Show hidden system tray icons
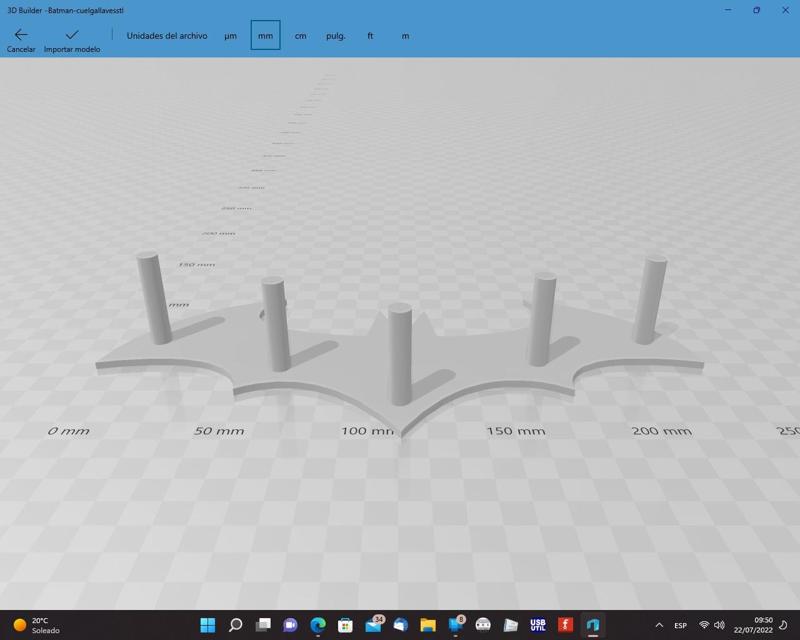Screen dimensions: 800x640 659,625
